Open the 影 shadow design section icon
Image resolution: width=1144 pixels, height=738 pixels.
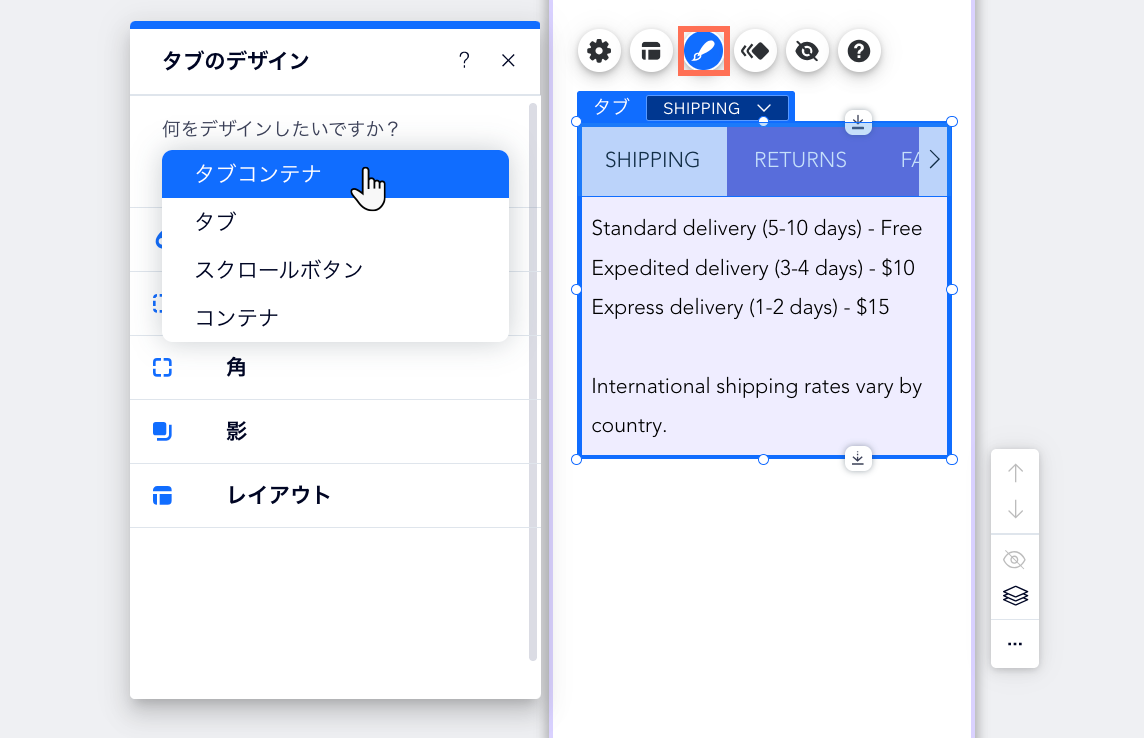click(x=162, y=431)
